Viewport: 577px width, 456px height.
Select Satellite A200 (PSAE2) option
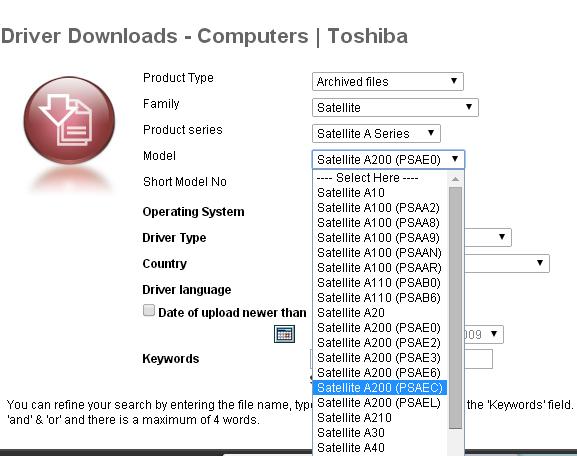(380, 343)
